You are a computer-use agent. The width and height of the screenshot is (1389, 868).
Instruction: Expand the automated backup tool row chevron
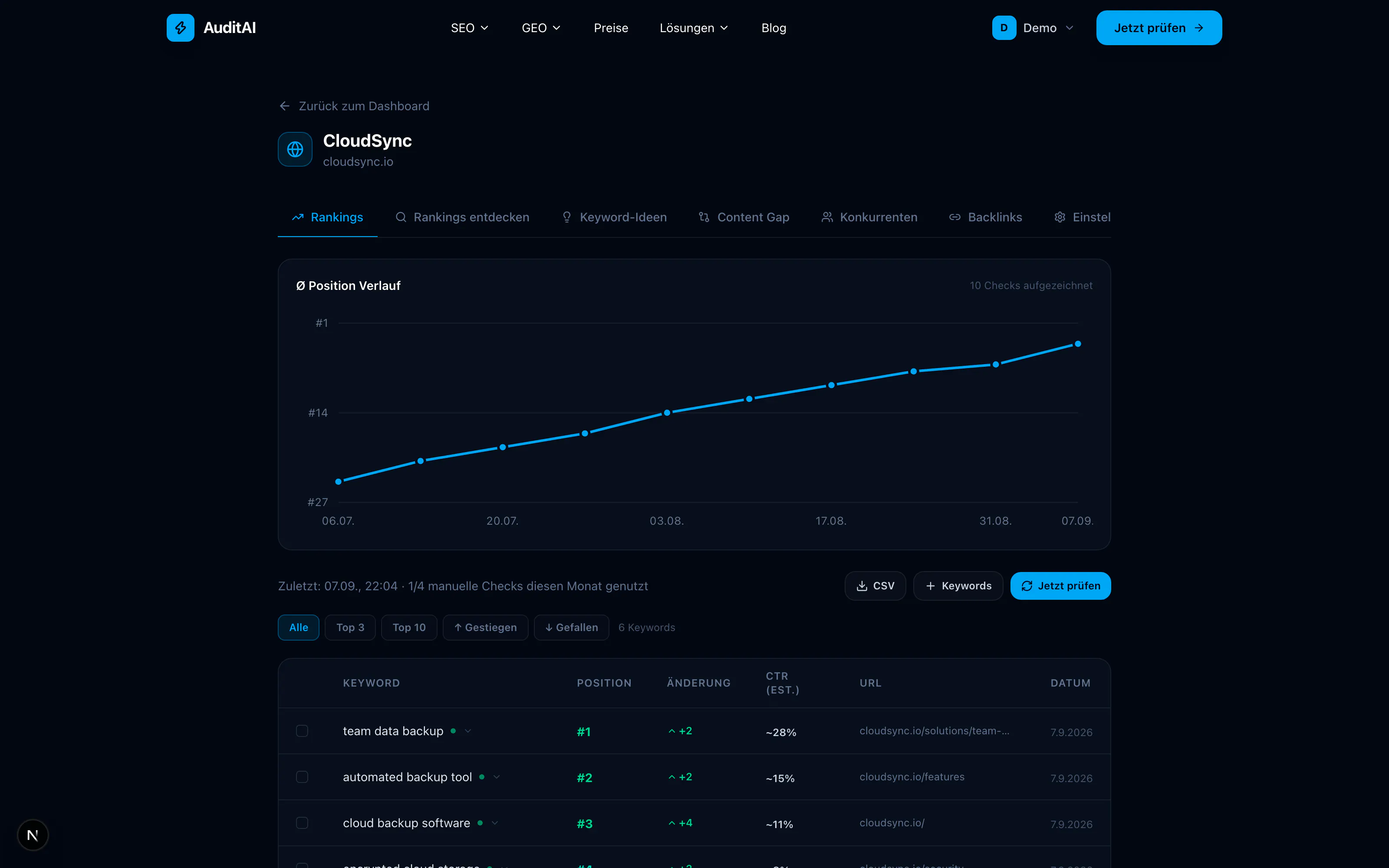497,777
